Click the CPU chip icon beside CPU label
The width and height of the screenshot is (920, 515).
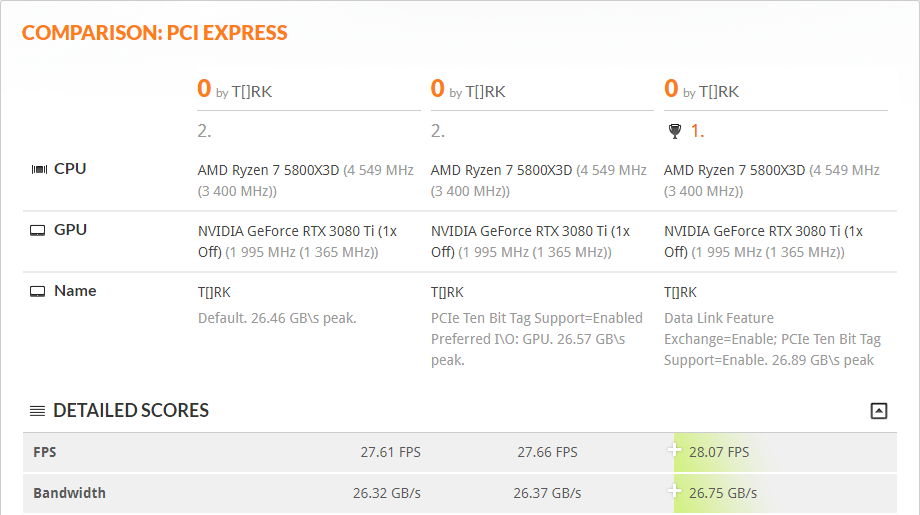38,169
